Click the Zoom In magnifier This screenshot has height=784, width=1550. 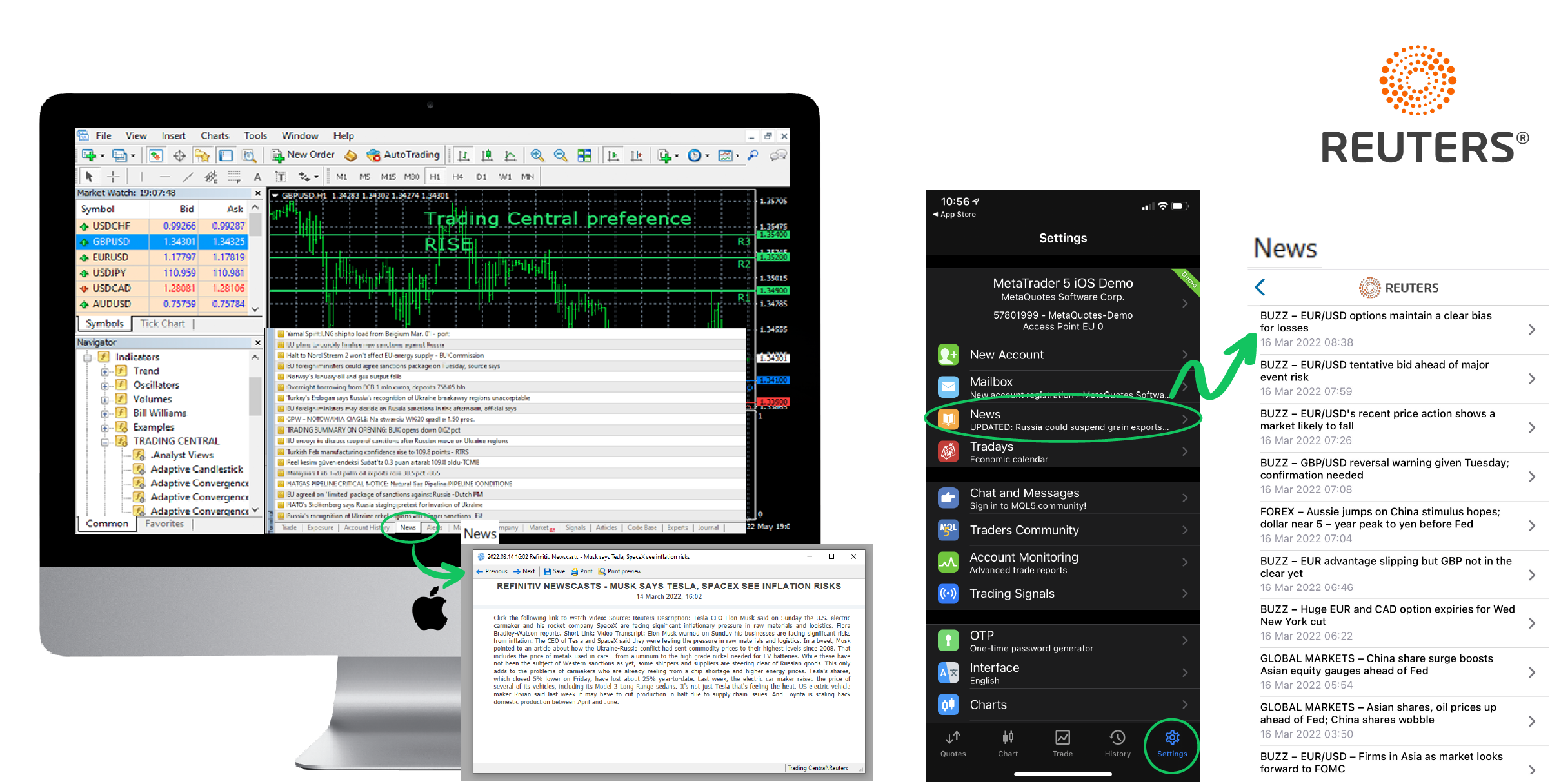pyautogui.click(x=537, y=155)
